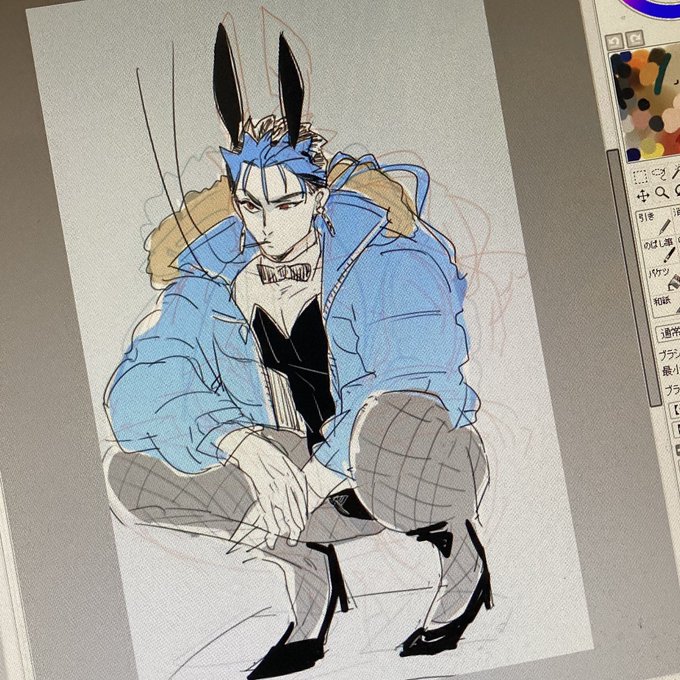Select the lasso selection tool
This screenshot has width=680, height=680.
pyautogui.click(x=658, y=173)
